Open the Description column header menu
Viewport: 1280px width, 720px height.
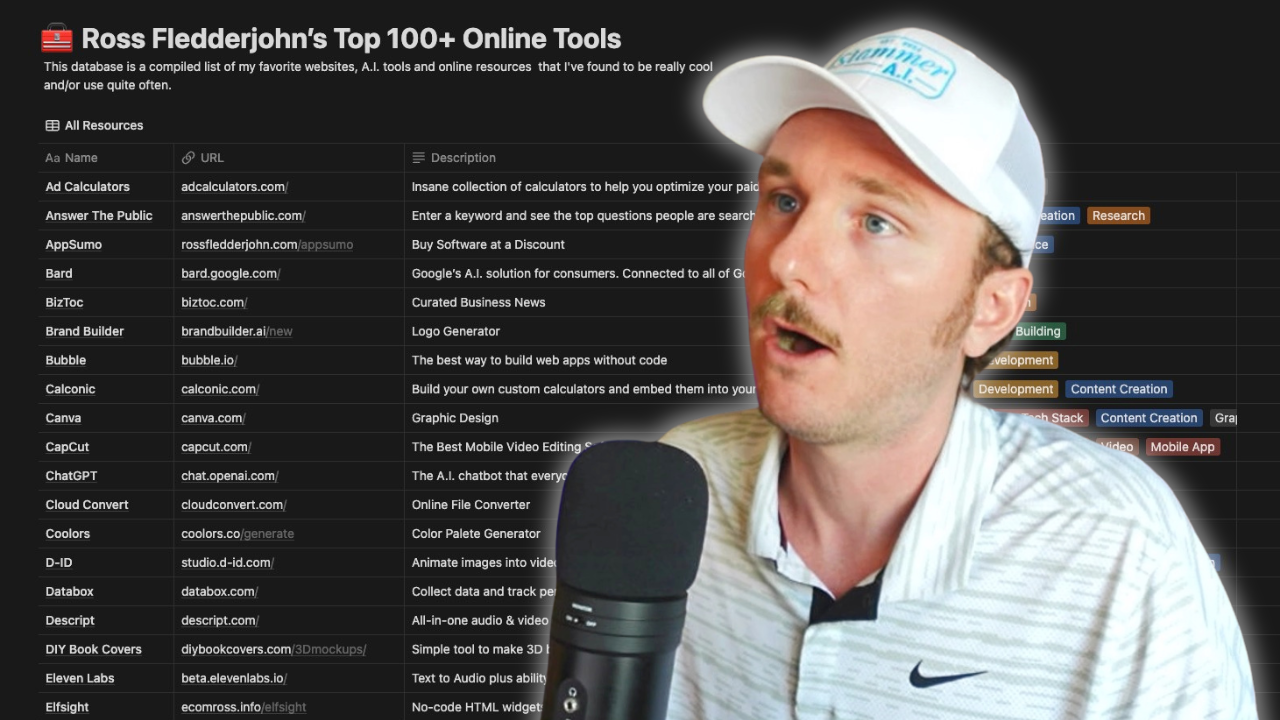463,157
